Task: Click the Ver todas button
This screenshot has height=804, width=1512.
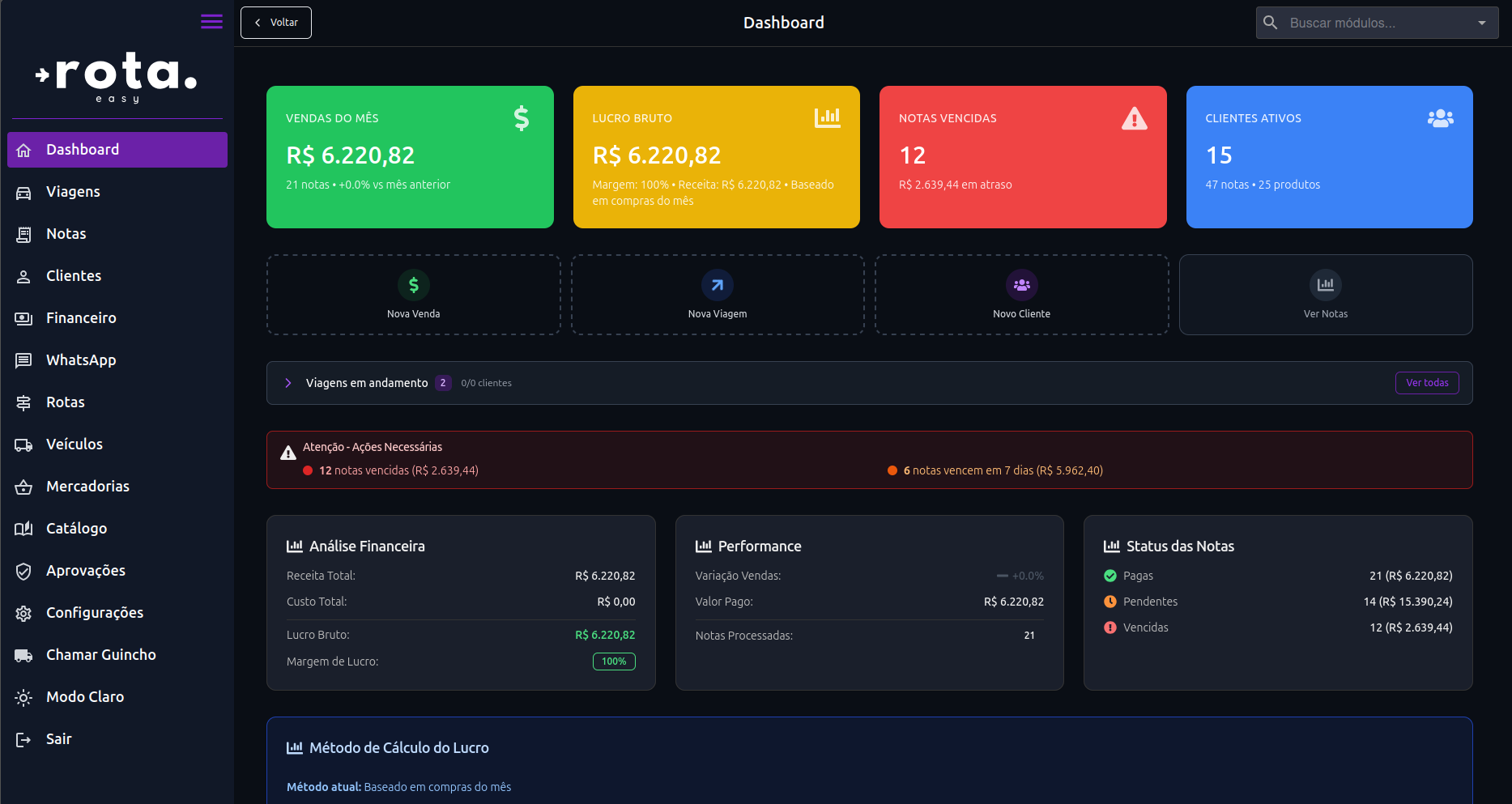Action: (1427, 382)
